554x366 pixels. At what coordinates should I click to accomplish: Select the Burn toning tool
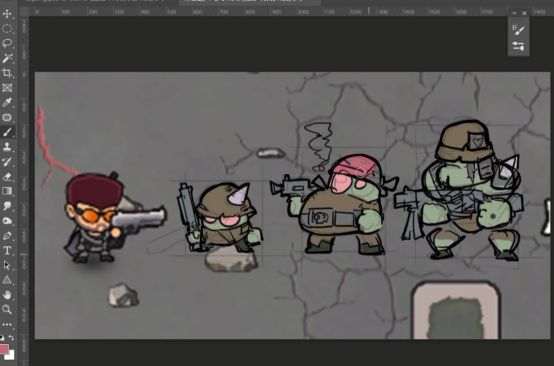coord(7,221)
